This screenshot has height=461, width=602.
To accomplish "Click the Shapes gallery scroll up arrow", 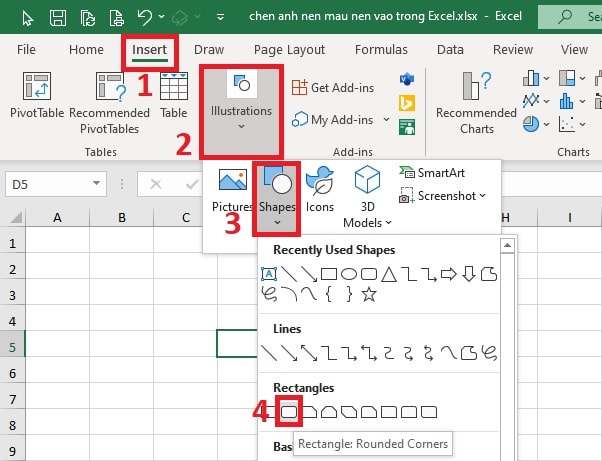I will (507, 246).
